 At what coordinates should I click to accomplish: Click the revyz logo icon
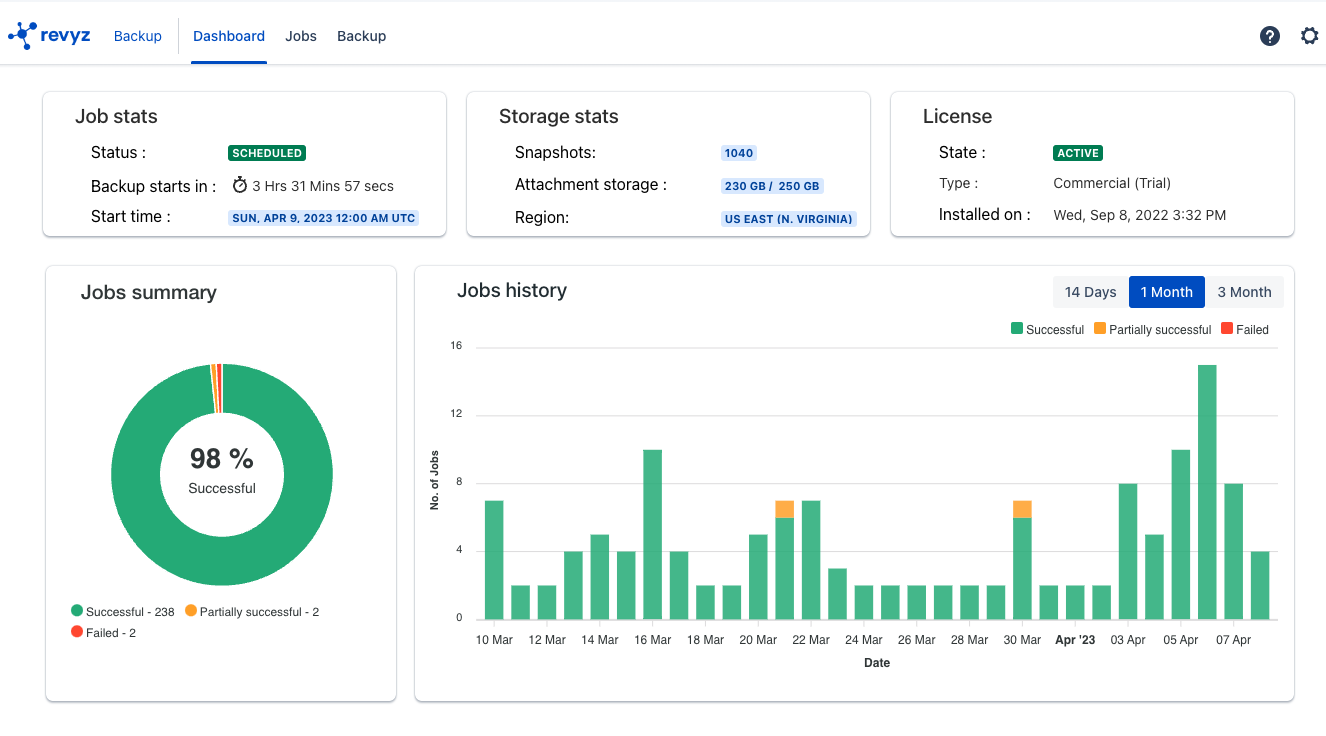20,34
